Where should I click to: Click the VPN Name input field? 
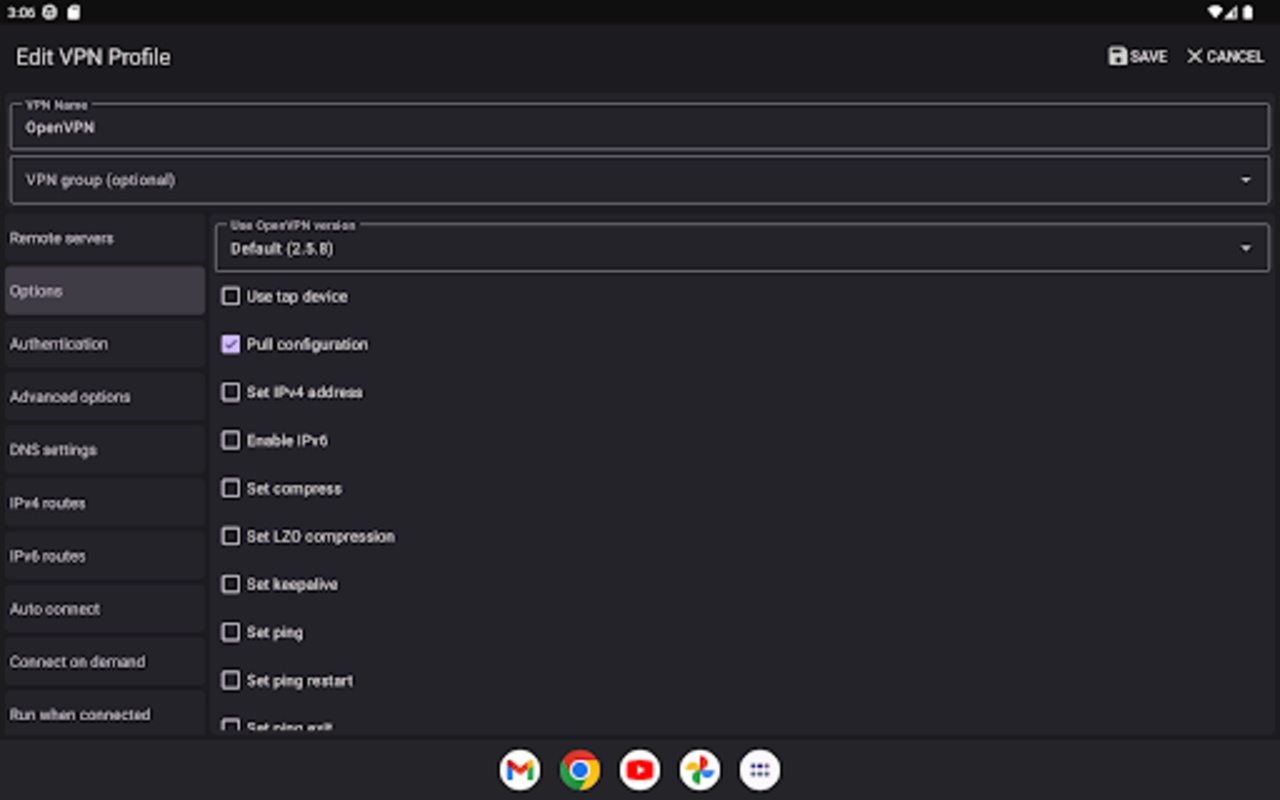tap(640, 126)
